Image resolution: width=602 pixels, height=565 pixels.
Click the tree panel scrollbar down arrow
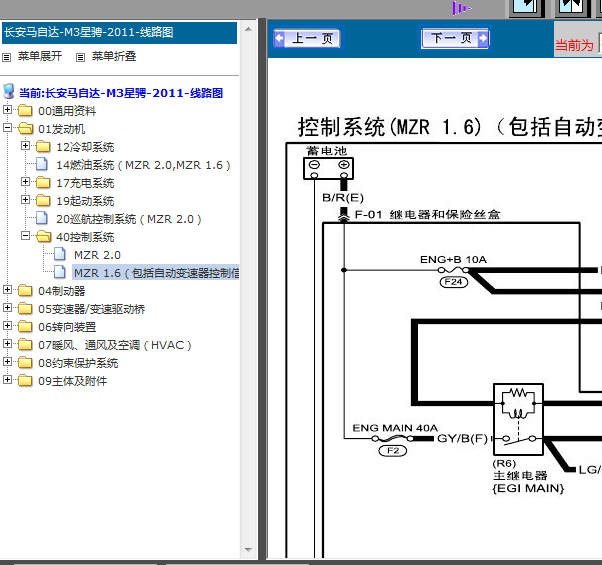pyautogui.click(x=248, y=549)
